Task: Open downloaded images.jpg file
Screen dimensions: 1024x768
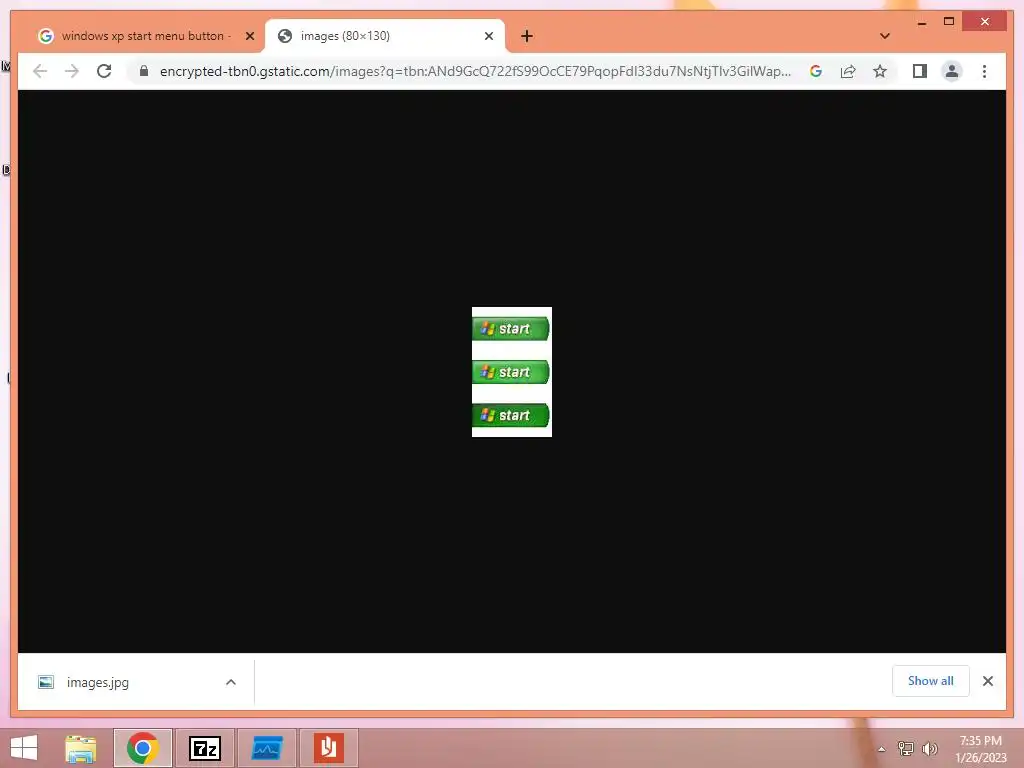Action: (x=97, y=682)
